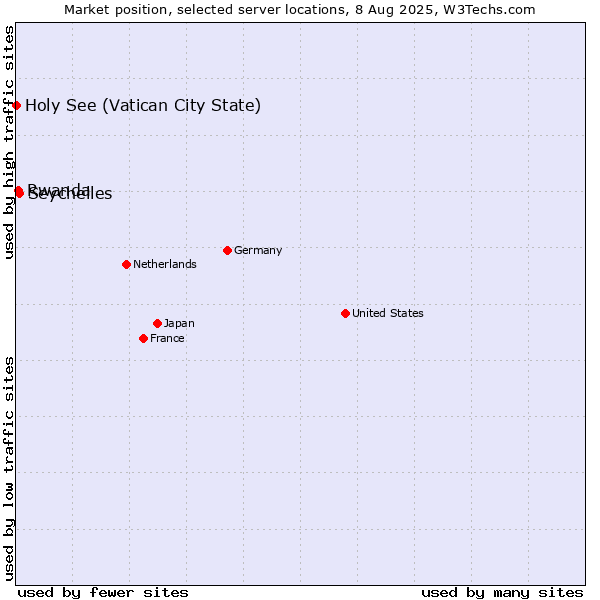Click the Germany red diamond marker

[x=227, y=251]
